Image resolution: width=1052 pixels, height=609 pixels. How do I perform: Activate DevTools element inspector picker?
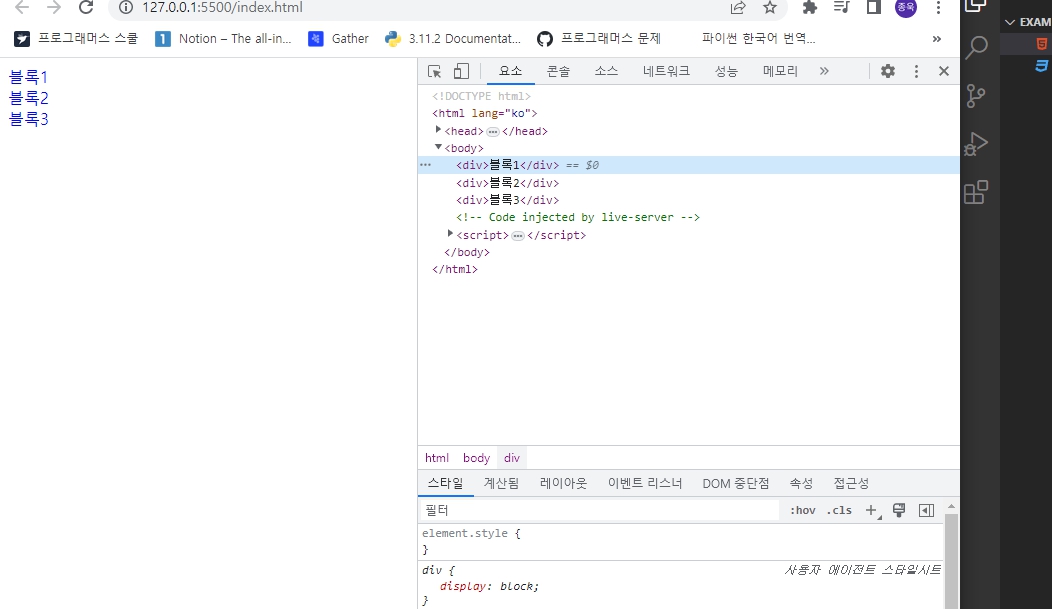pos(434,71)
